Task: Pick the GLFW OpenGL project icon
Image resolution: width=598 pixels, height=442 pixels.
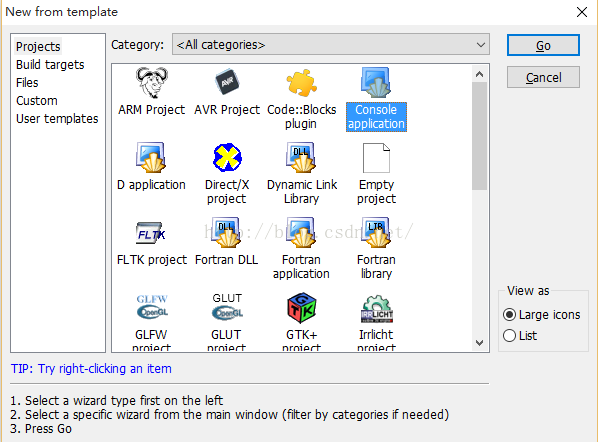Action: coord(152,307)
